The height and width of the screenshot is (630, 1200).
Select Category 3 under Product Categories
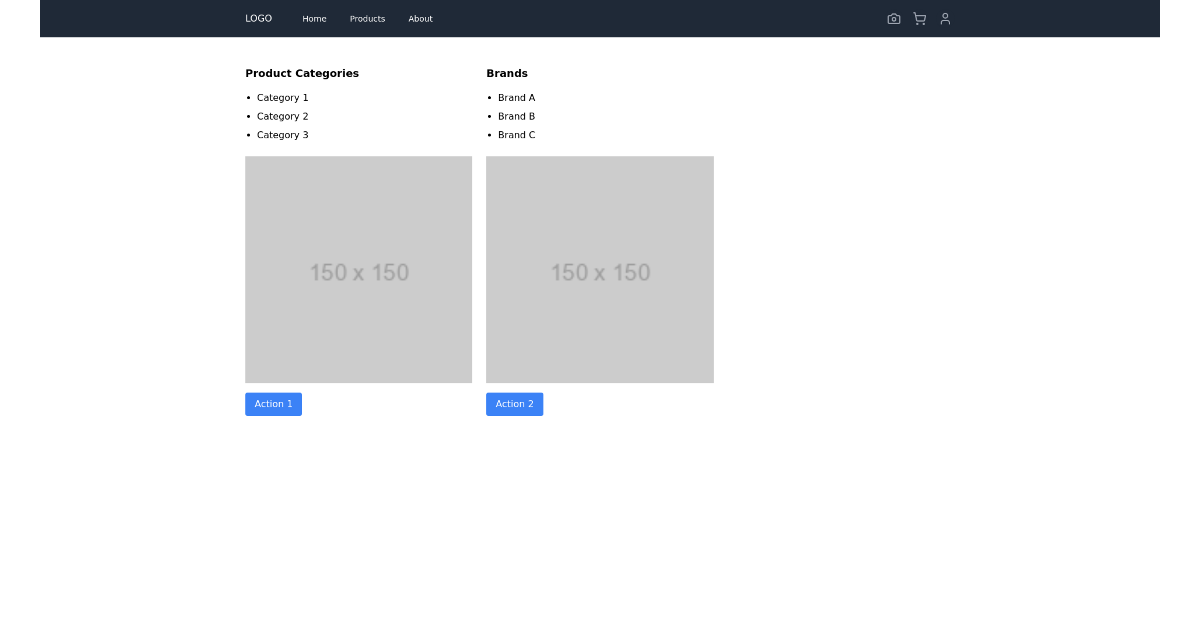(283, 135)
